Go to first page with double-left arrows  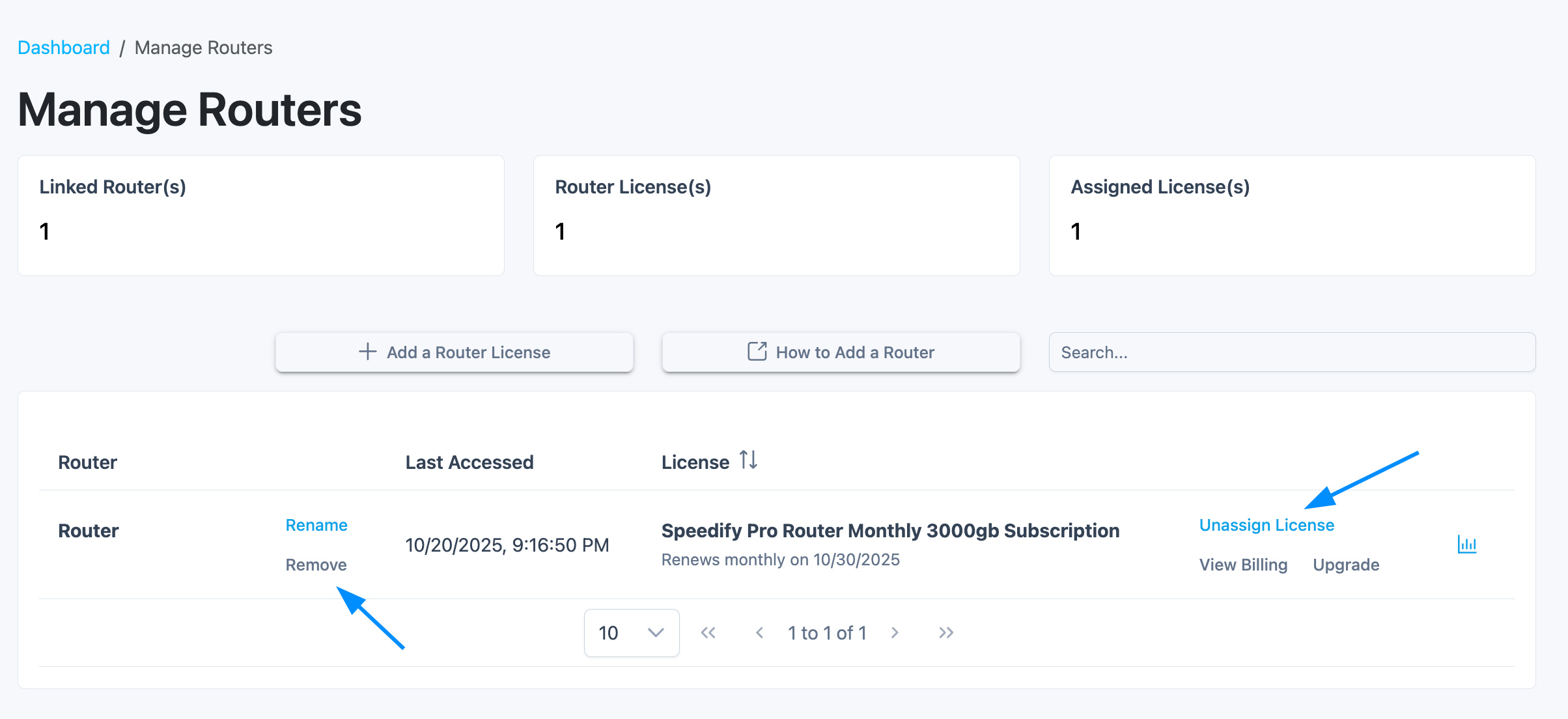(x=708, y=633)
